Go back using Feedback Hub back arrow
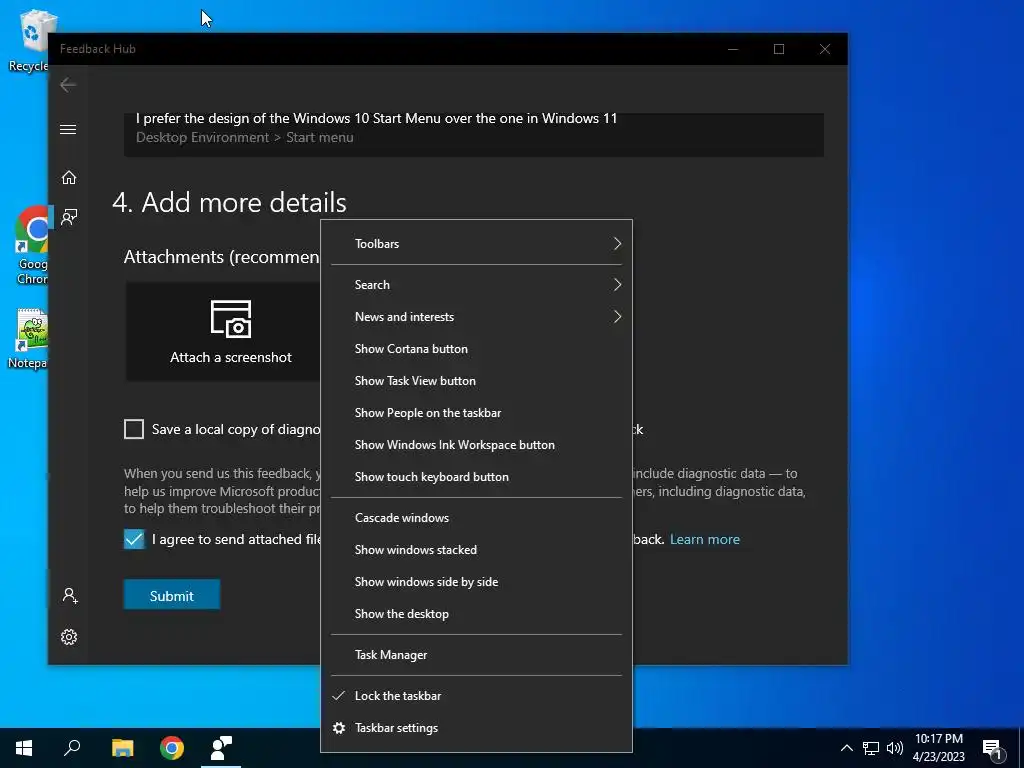 [68, 85]
